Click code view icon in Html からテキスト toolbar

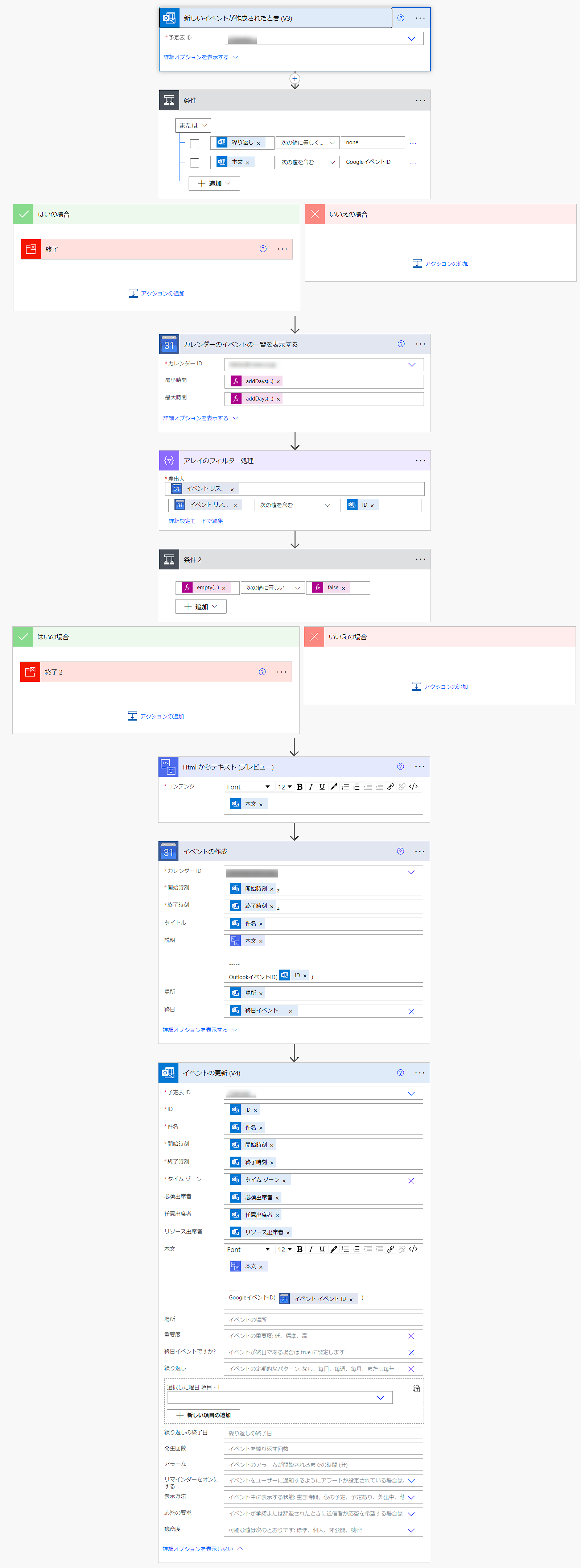click(413, 787)
